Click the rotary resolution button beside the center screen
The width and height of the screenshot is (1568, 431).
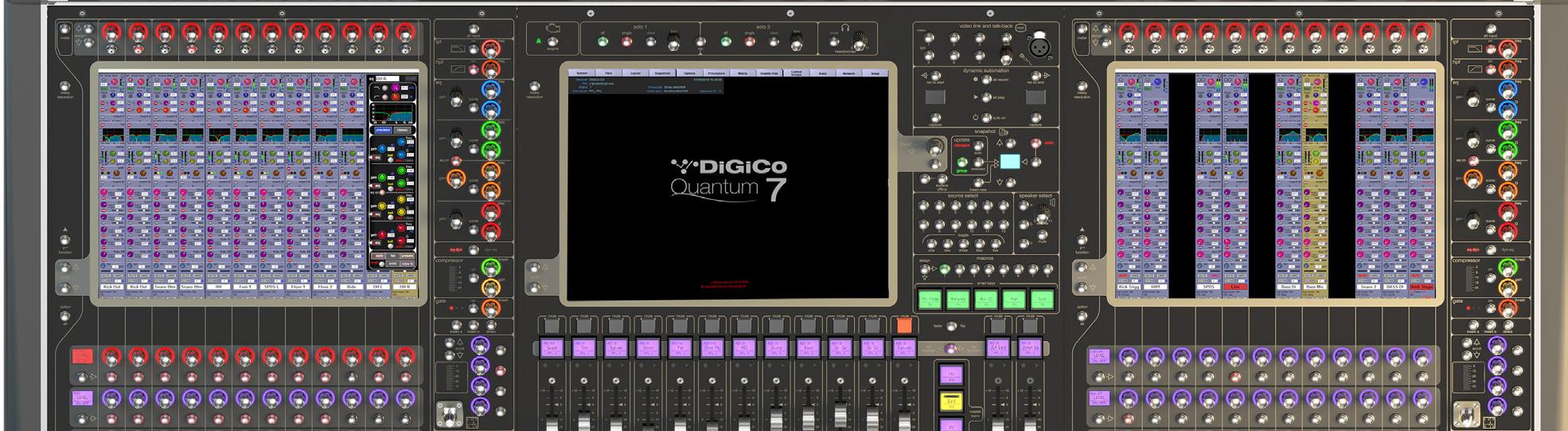tap(535, 86)
